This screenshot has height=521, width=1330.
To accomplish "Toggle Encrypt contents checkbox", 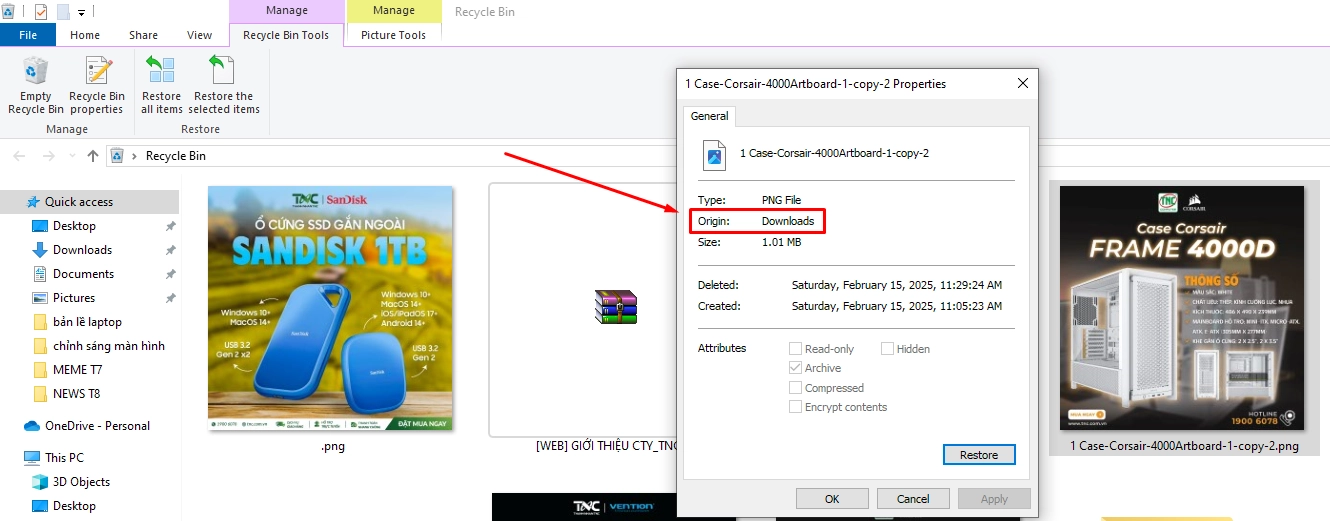I will (x=795, y=407).
